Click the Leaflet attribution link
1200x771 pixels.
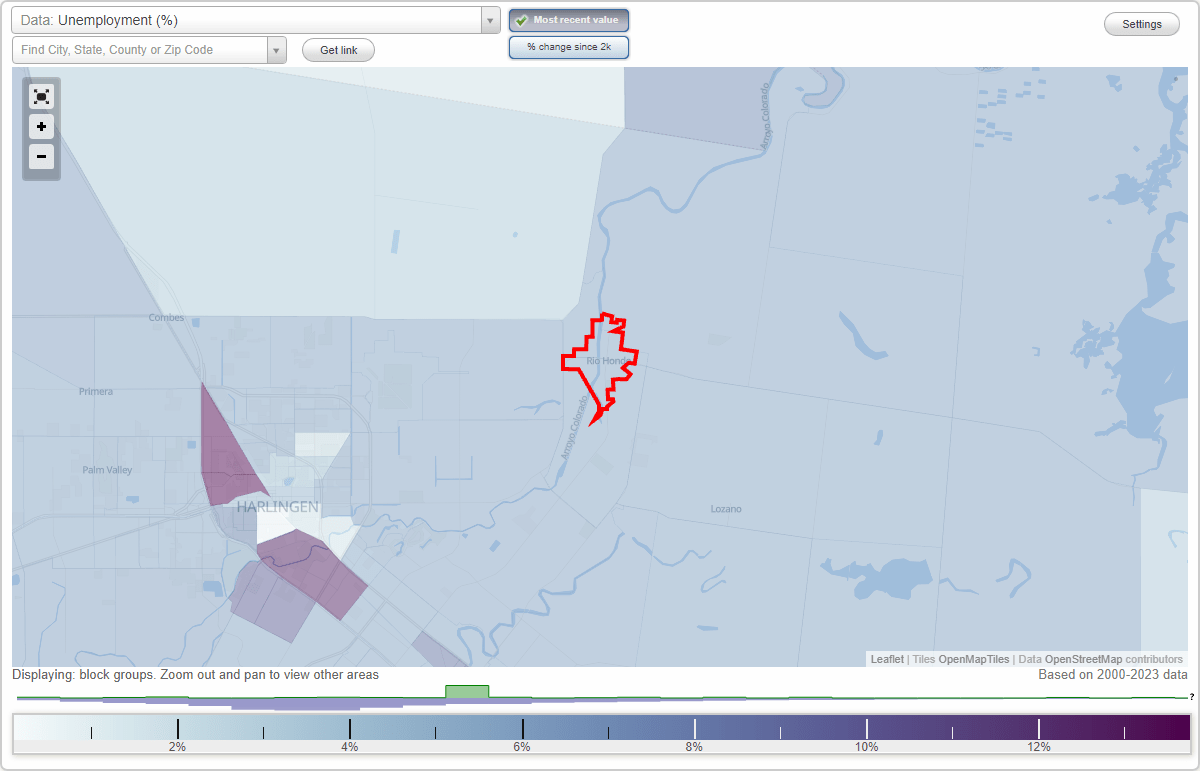(886, 659)
